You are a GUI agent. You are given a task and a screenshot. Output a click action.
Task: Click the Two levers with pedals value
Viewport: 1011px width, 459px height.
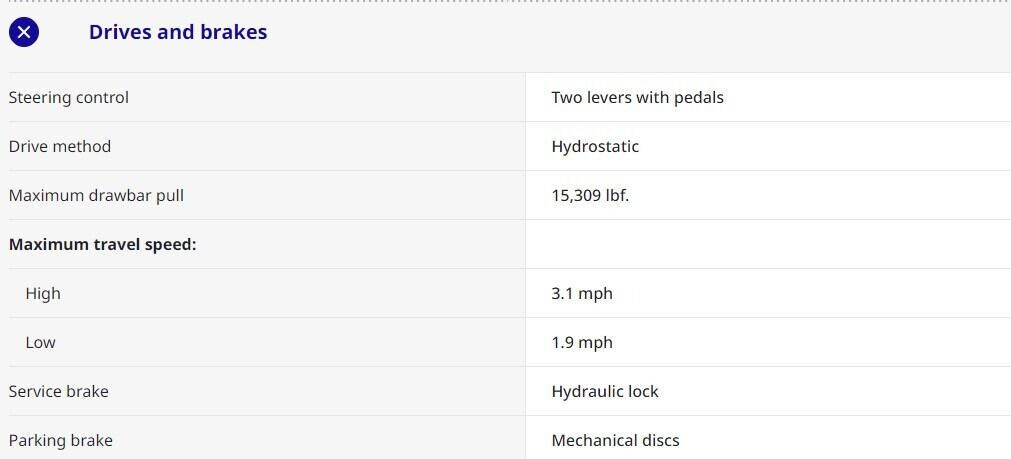[x=637, y=98]
